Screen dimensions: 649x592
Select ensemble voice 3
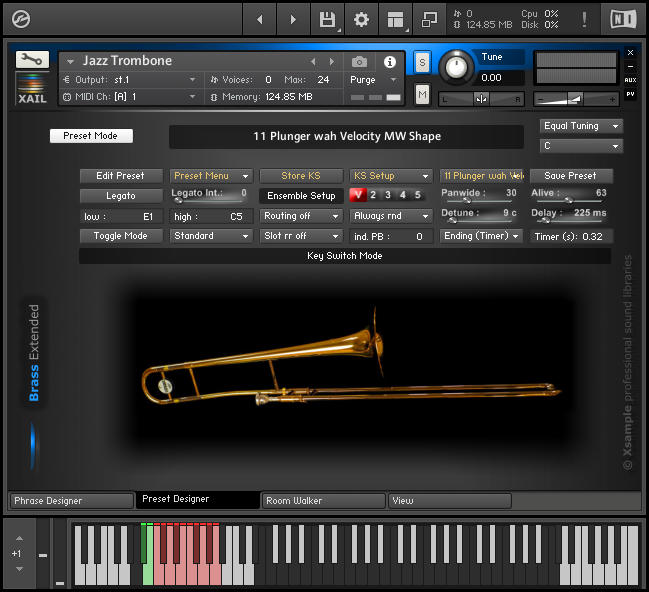(388, 195)
